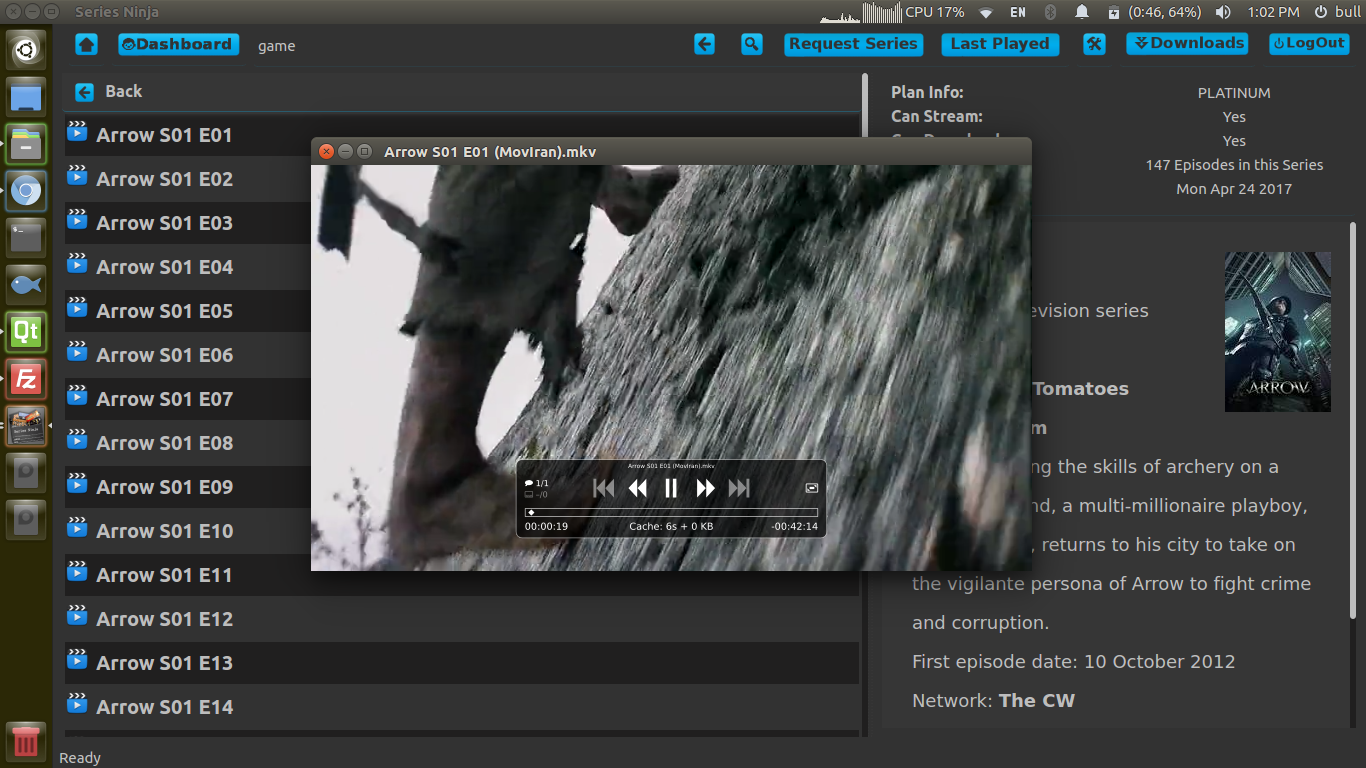Click video icon beside Arrow S01 E12
1366x768 pixels.
pos(77,615)
